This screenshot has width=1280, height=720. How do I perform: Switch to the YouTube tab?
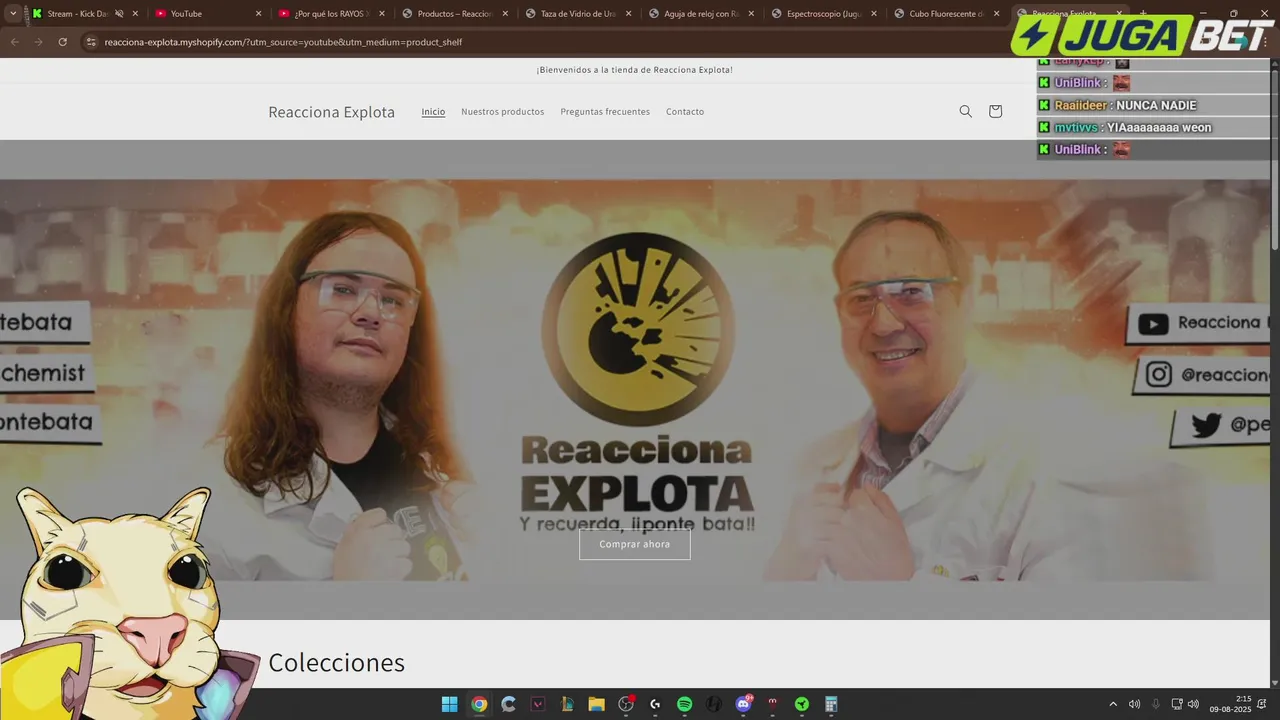[x=208, y=14]
